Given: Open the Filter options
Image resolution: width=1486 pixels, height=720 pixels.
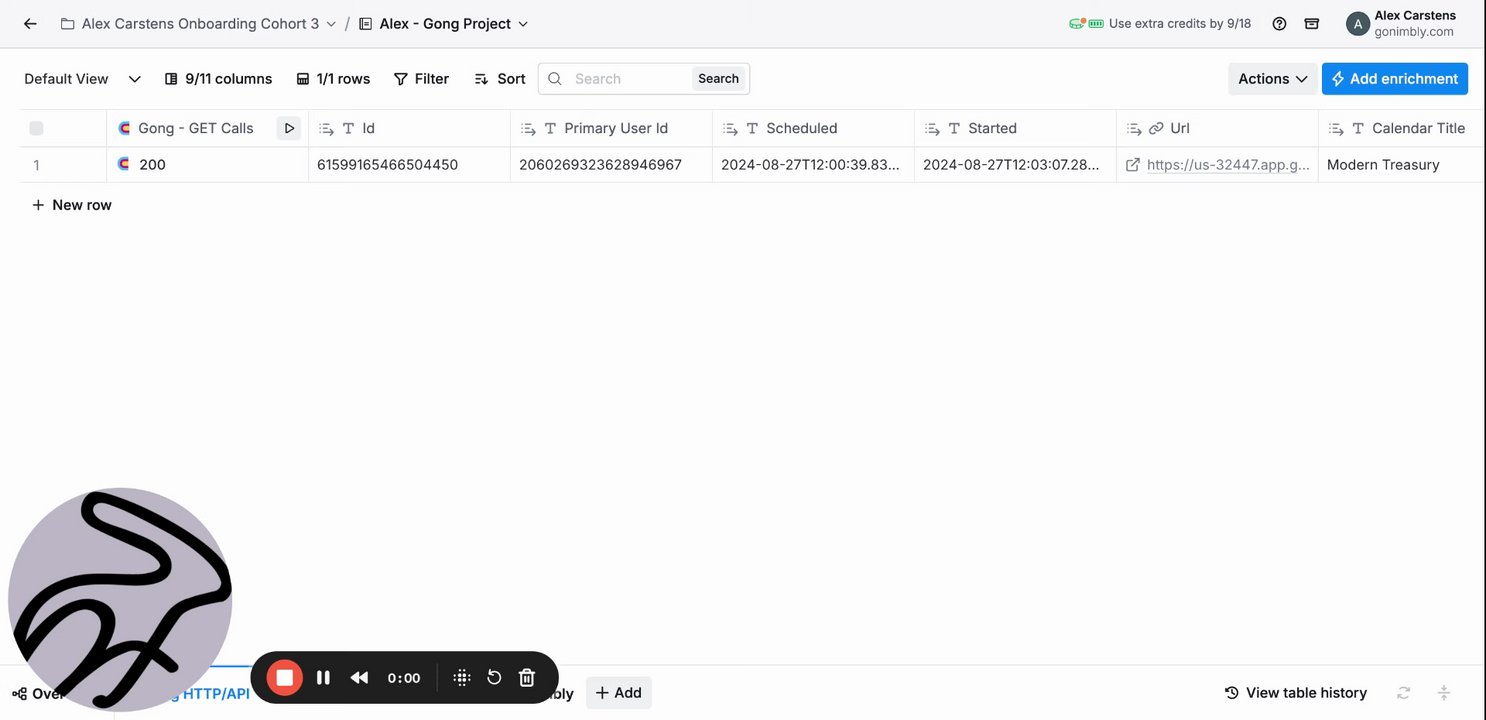Looking at the screenshot, I should 421,79.
